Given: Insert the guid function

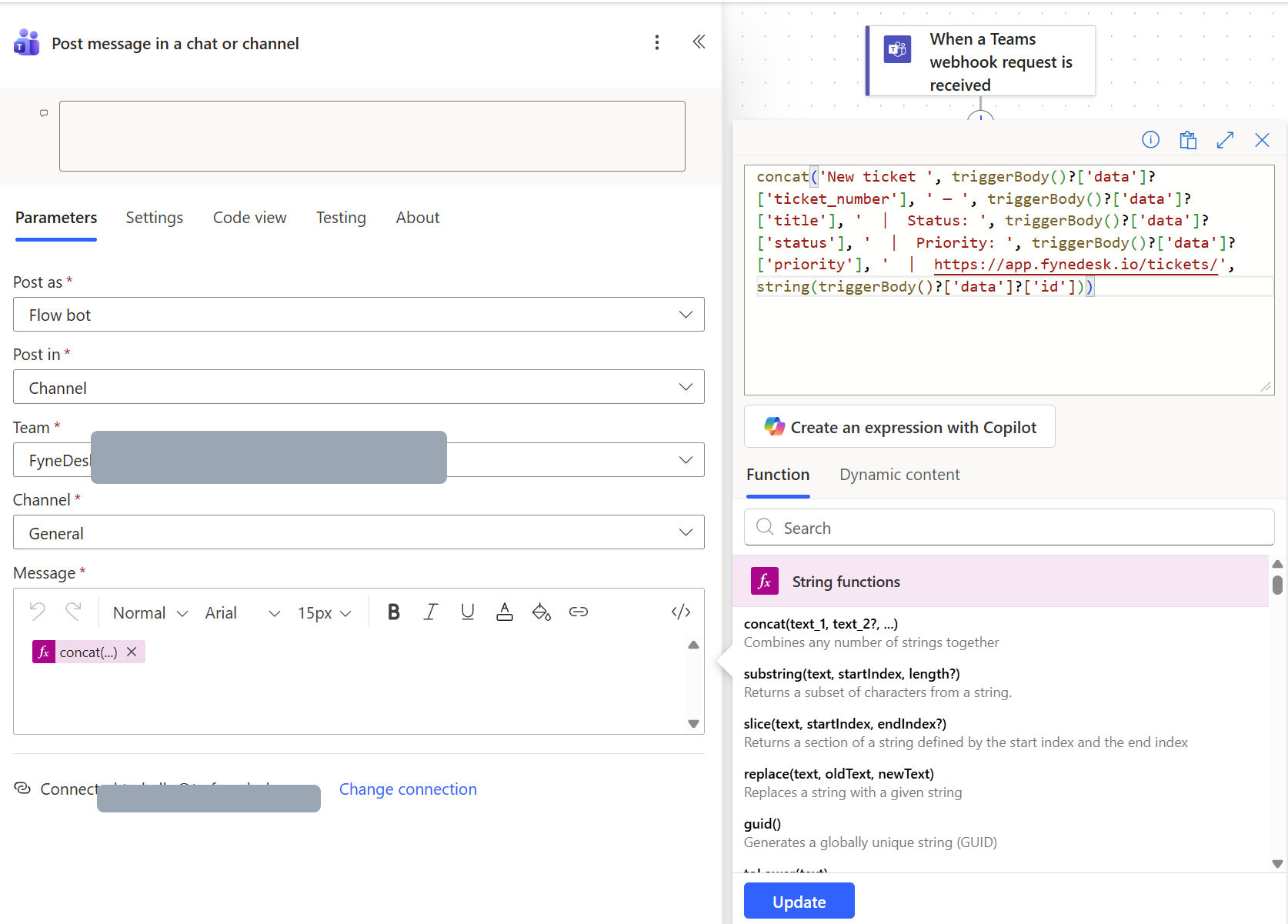Looking at the screenshot, I should pyautogui.click(x=870, y=832).
